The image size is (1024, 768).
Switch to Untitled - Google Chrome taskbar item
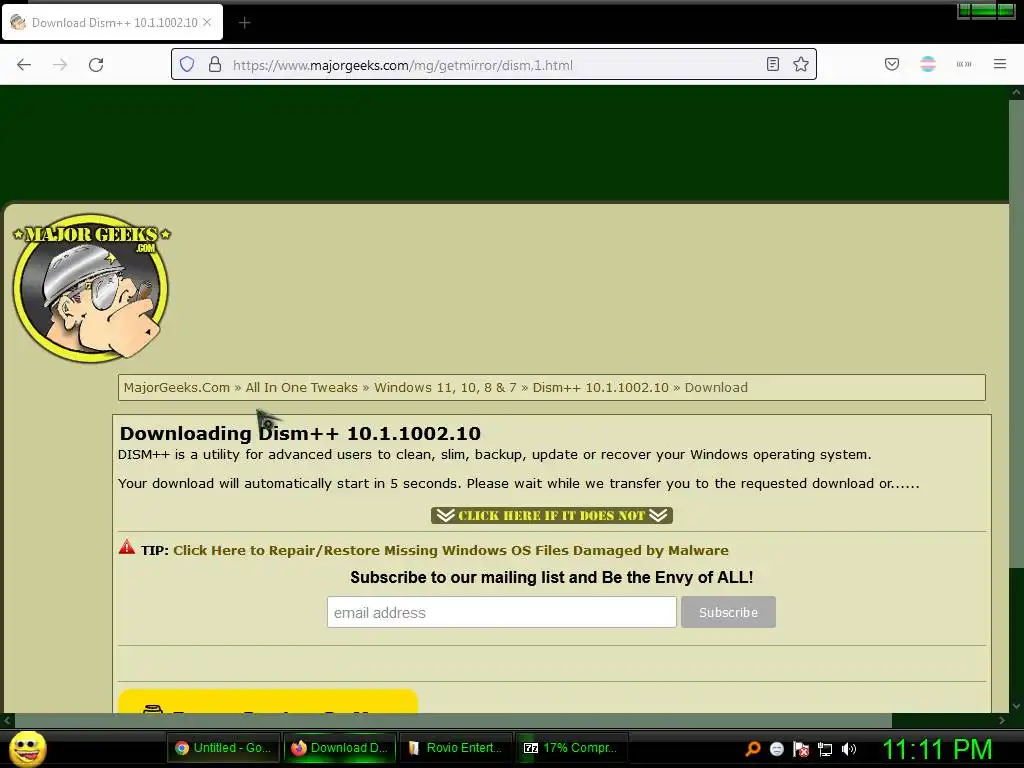click(x=224, y=748)
